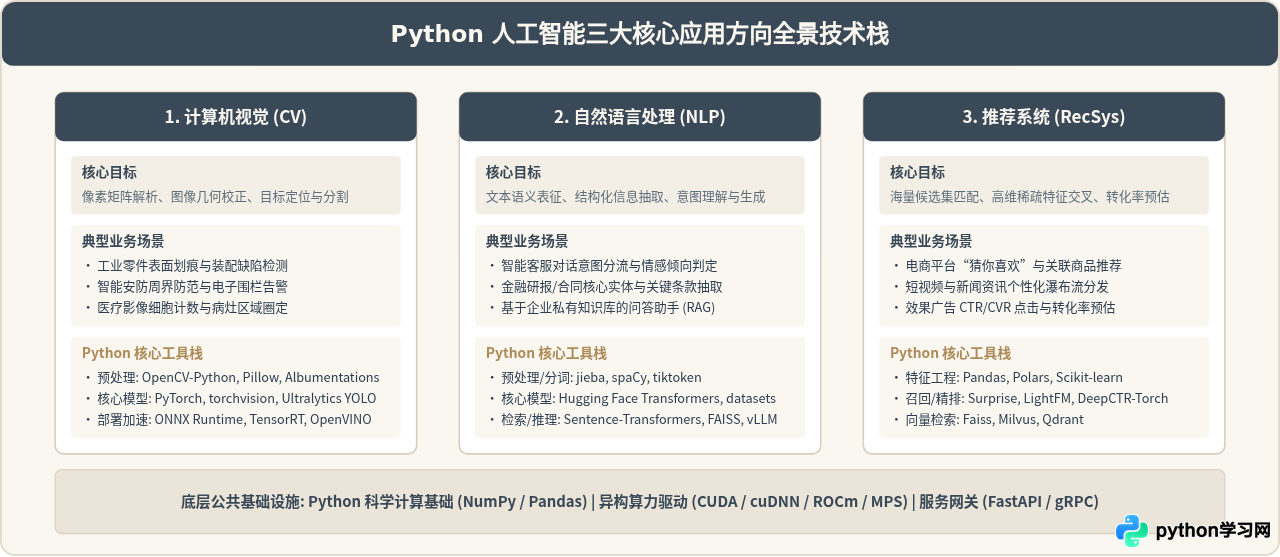Click "金融研报/合同核心实体与关键条款抽取" bullet
This screenshot has height=557, width=1280.
tap(612, 287)
